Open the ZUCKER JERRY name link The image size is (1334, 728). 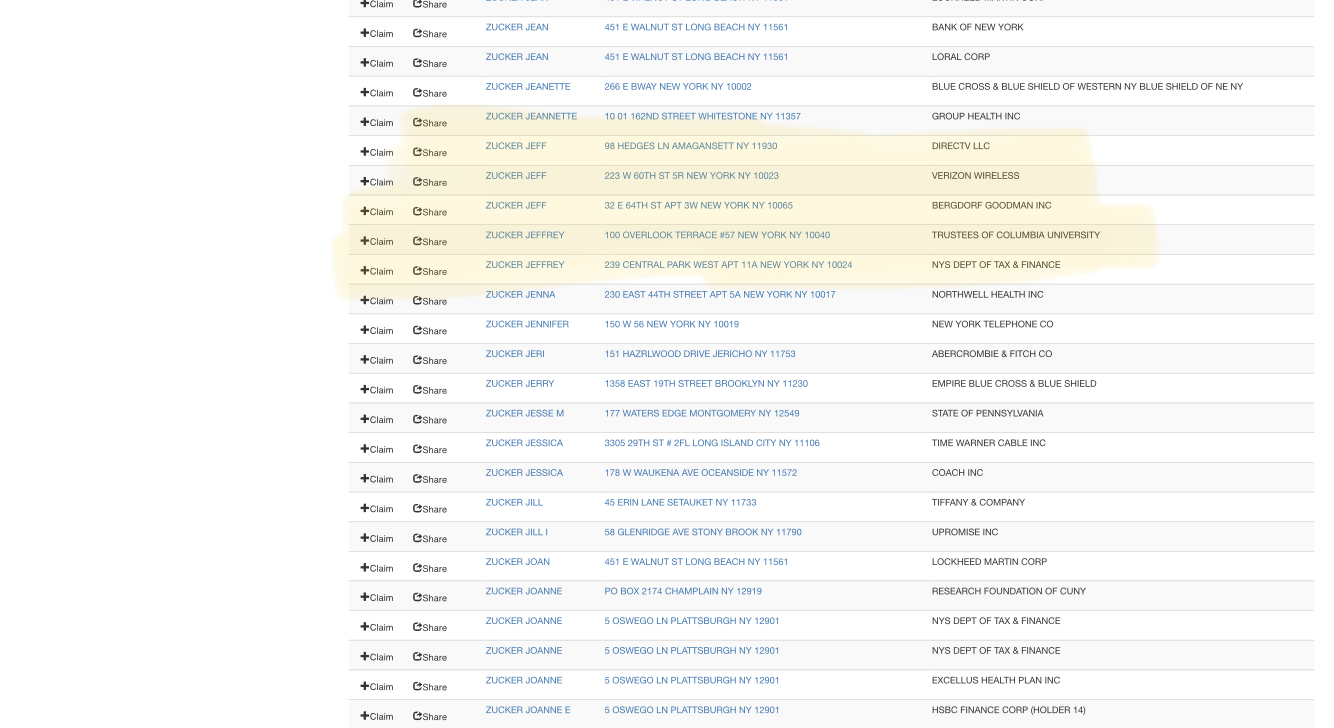(x=520, y=384)
